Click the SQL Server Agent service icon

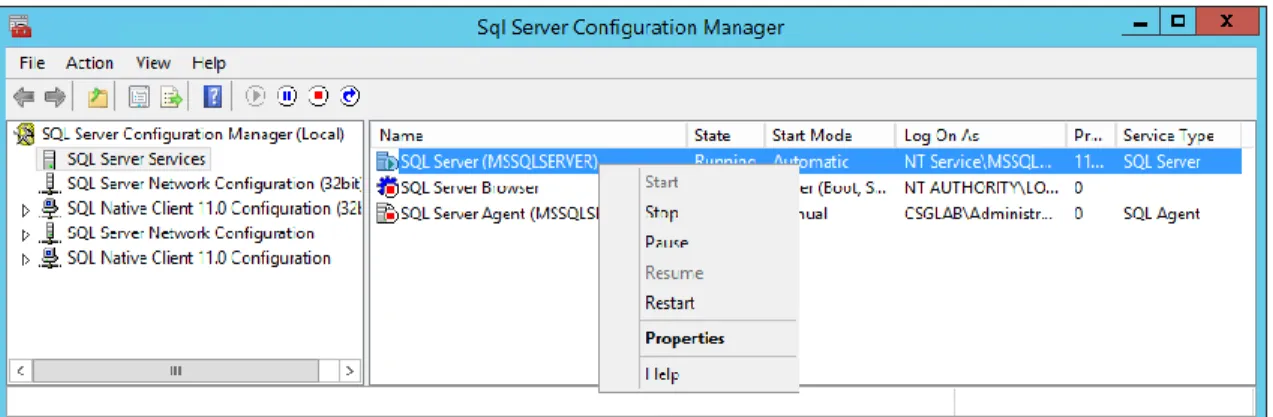[387, 212]
